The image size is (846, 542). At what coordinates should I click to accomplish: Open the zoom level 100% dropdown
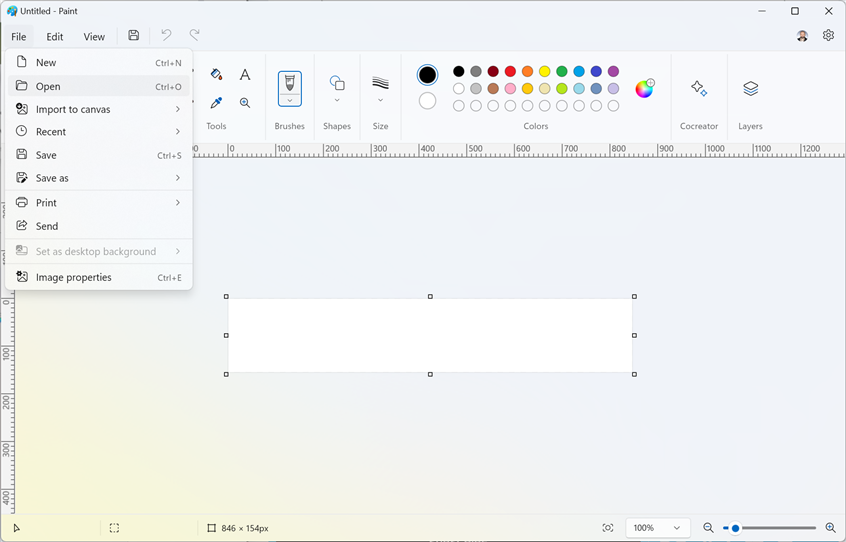click(658, 528)
